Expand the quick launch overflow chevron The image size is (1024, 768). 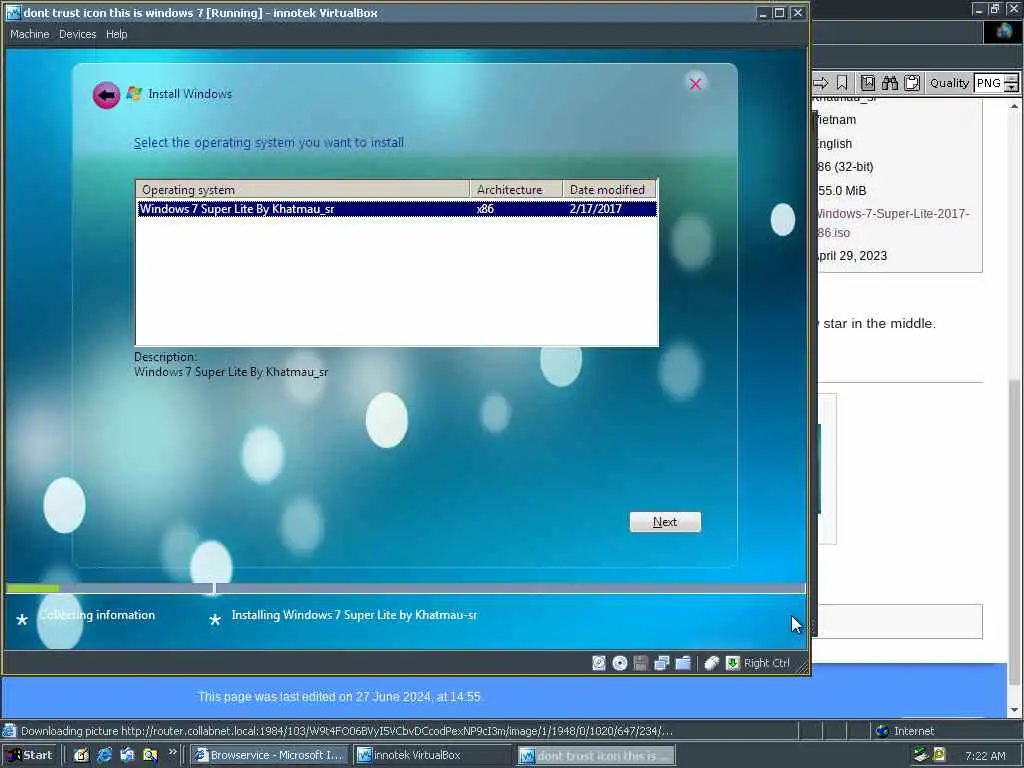click(172, 752)
